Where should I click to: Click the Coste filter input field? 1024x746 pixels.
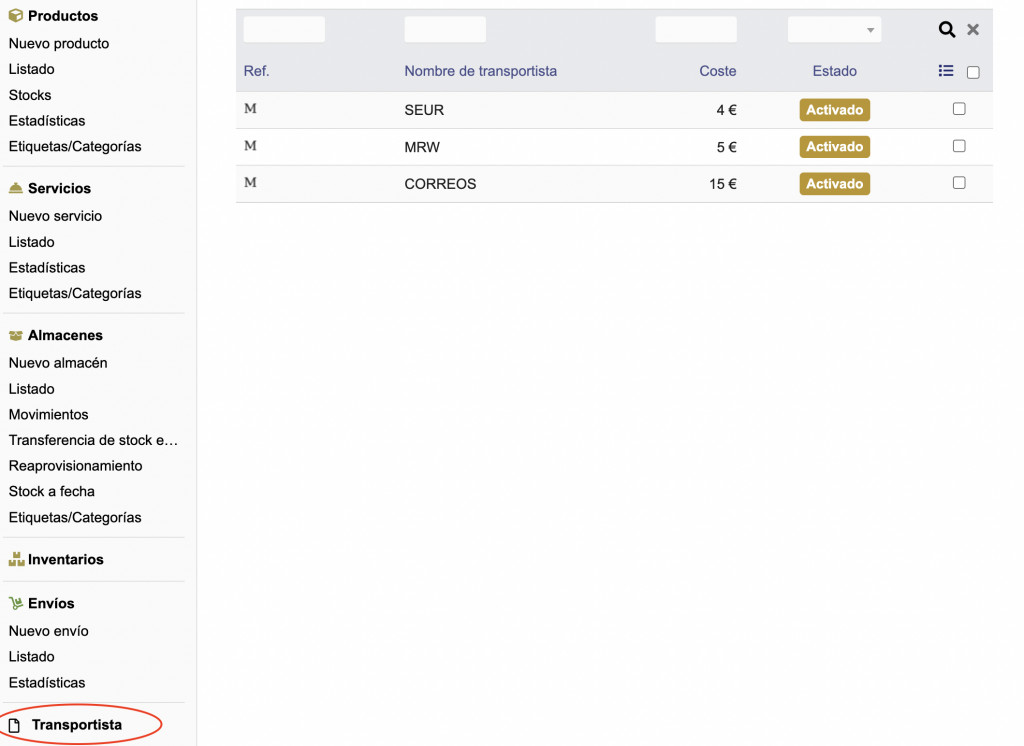696,30
